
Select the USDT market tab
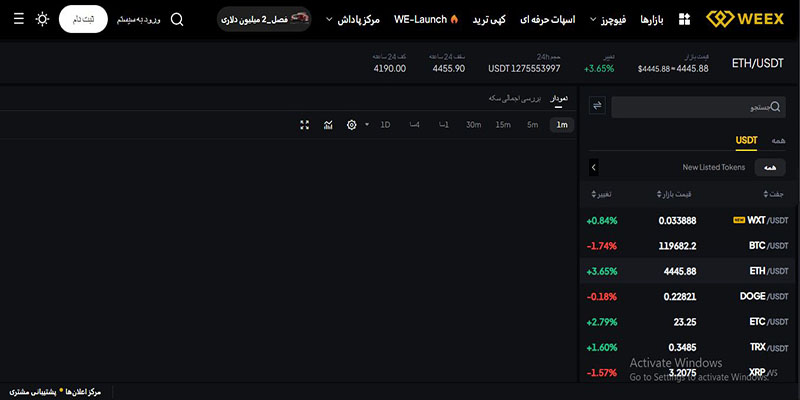746,141
